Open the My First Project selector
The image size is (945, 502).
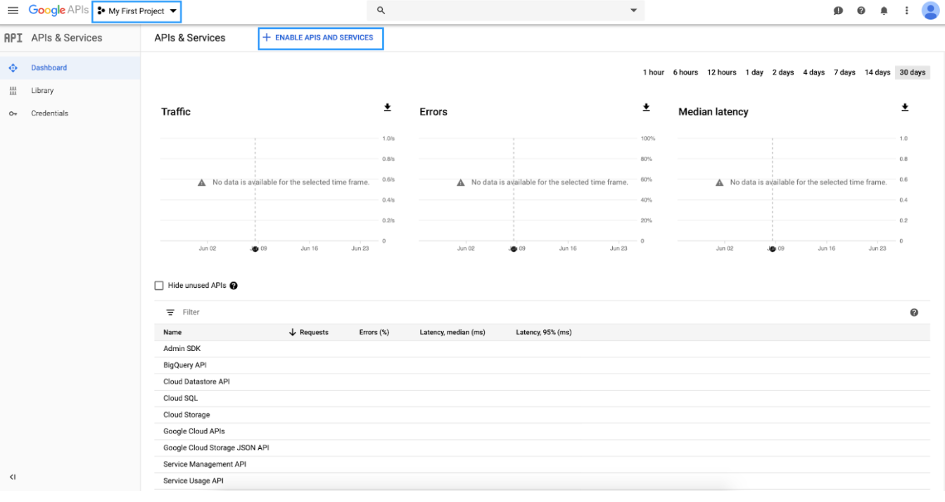tap(137, 11)
